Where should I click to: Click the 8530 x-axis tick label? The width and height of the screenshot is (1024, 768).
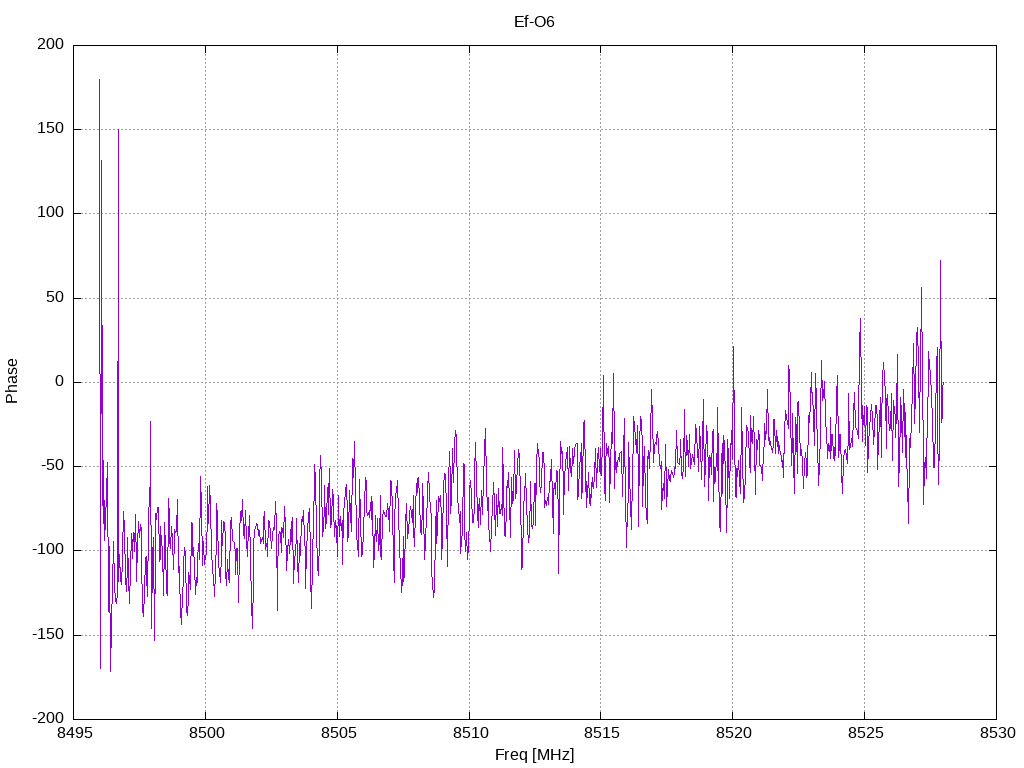pos(995,733)
